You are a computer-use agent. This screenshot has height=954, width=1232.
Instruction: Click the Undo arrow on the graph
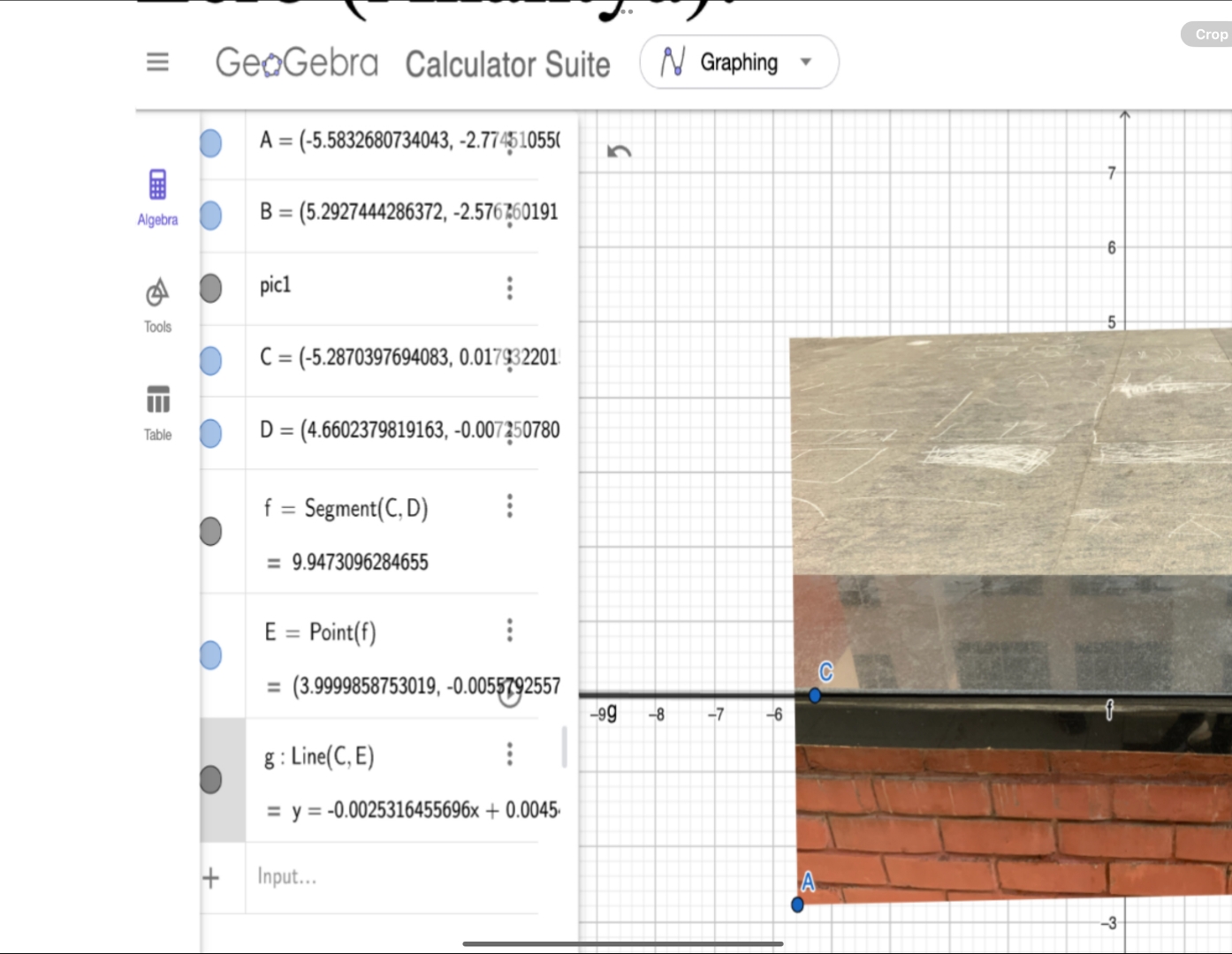(620, 151)
